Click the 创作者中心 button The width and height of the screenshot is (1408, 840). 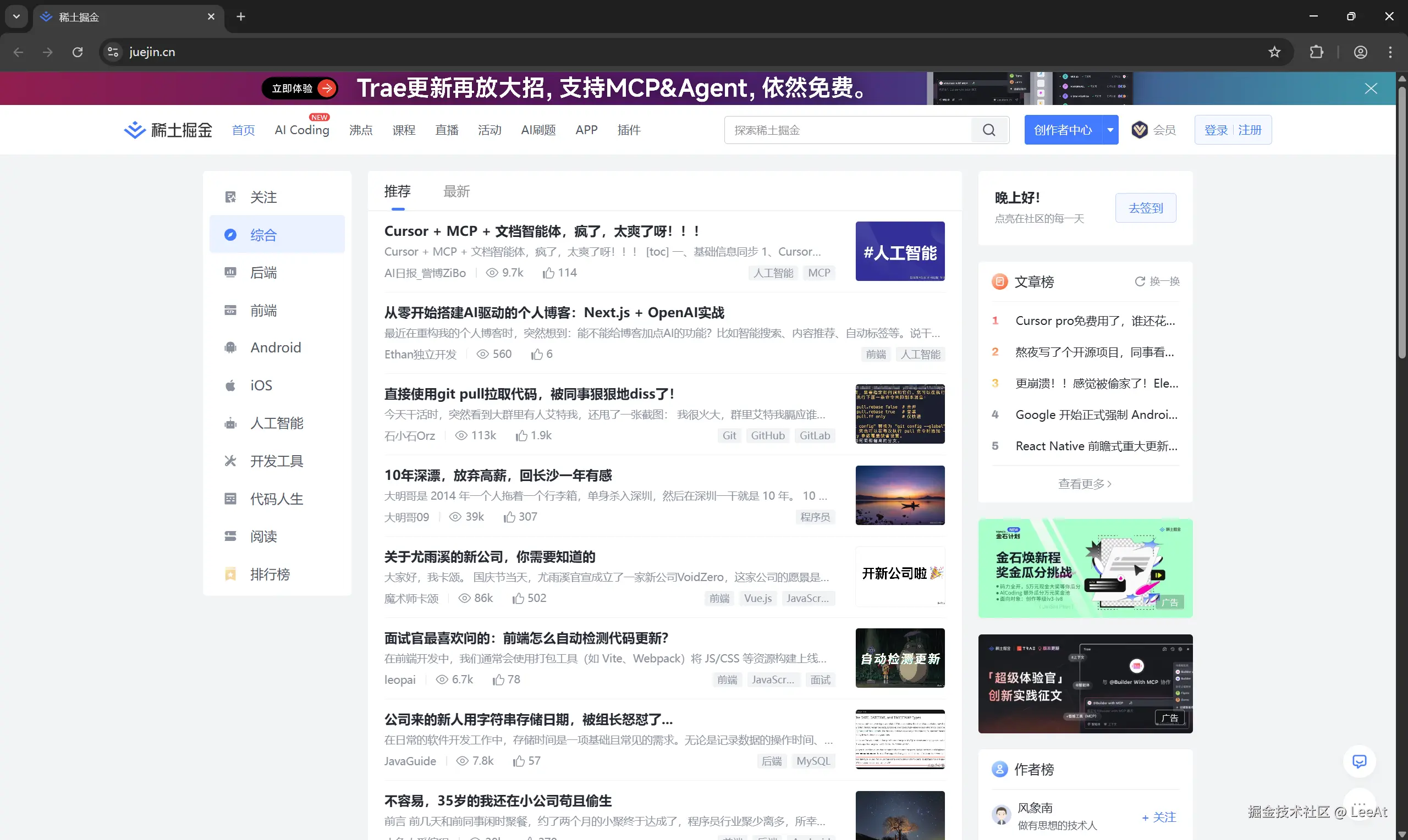[x=1063, y=130]
